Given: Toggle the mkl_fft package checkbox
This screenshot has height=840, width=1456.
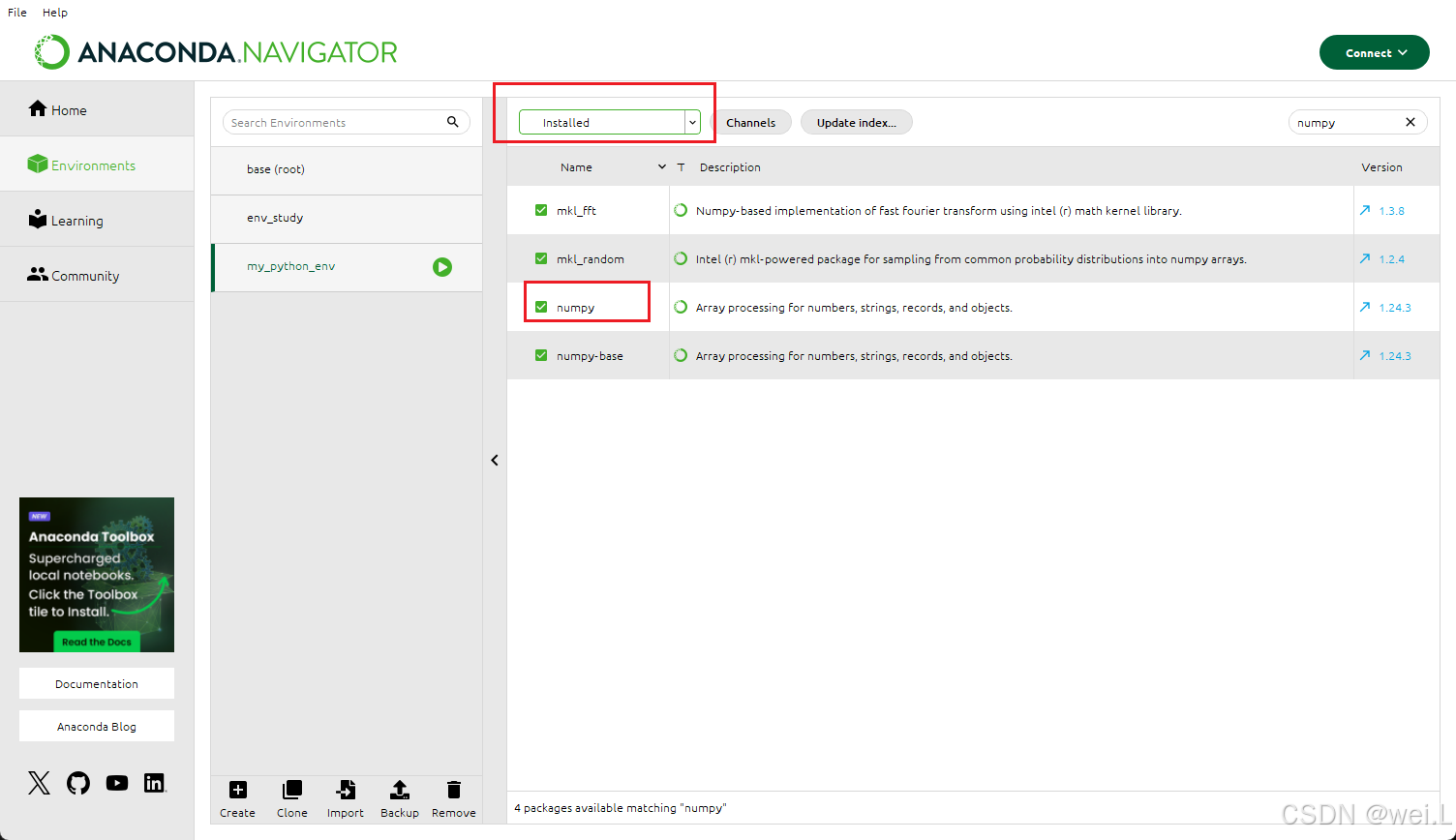Looking at the screenshot, I should (541, 210).
